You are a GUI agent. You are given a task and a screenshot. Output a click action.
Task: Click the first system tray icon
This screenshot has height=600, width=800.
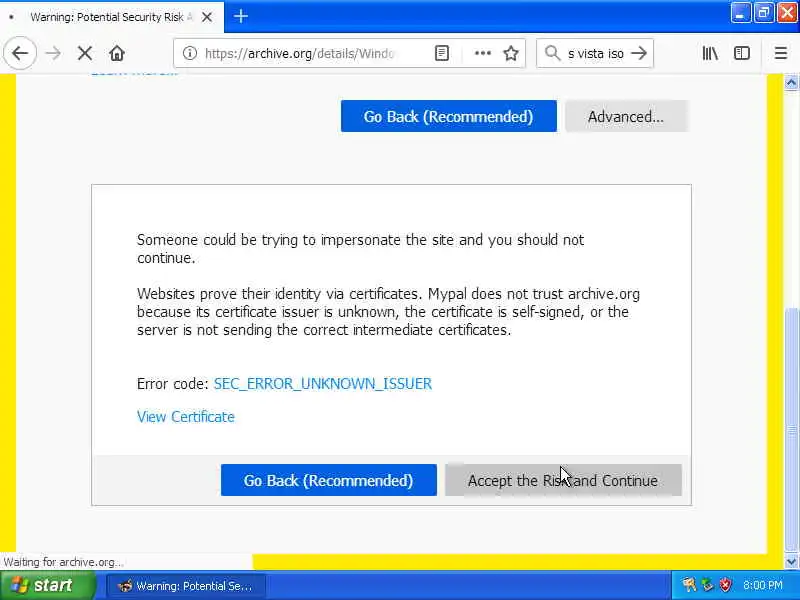[689, 585]
